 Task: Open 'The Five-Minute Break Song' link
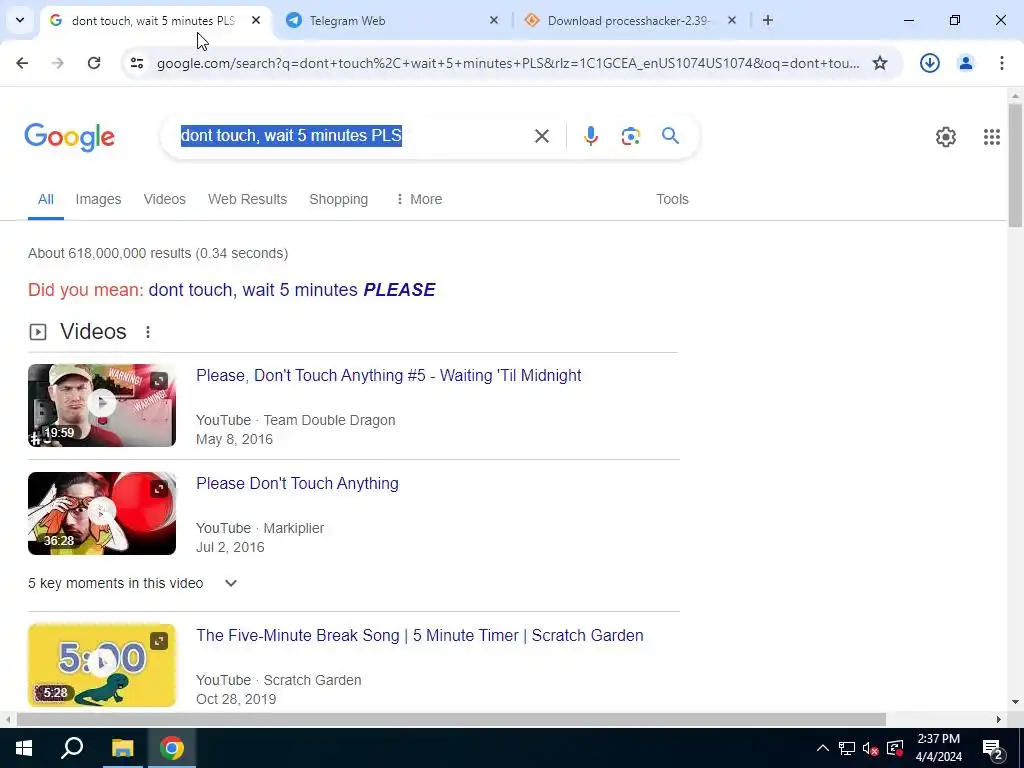419,635
